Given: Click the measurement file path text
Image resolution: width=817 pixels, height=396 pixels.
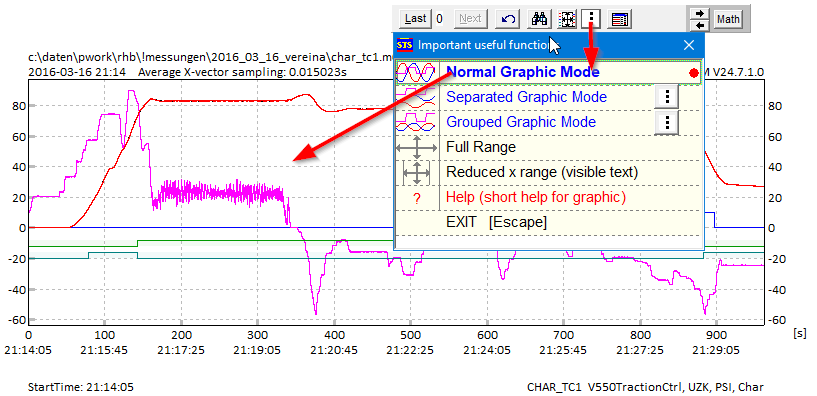Looking at the screenshot, I should tap(210, 56).
